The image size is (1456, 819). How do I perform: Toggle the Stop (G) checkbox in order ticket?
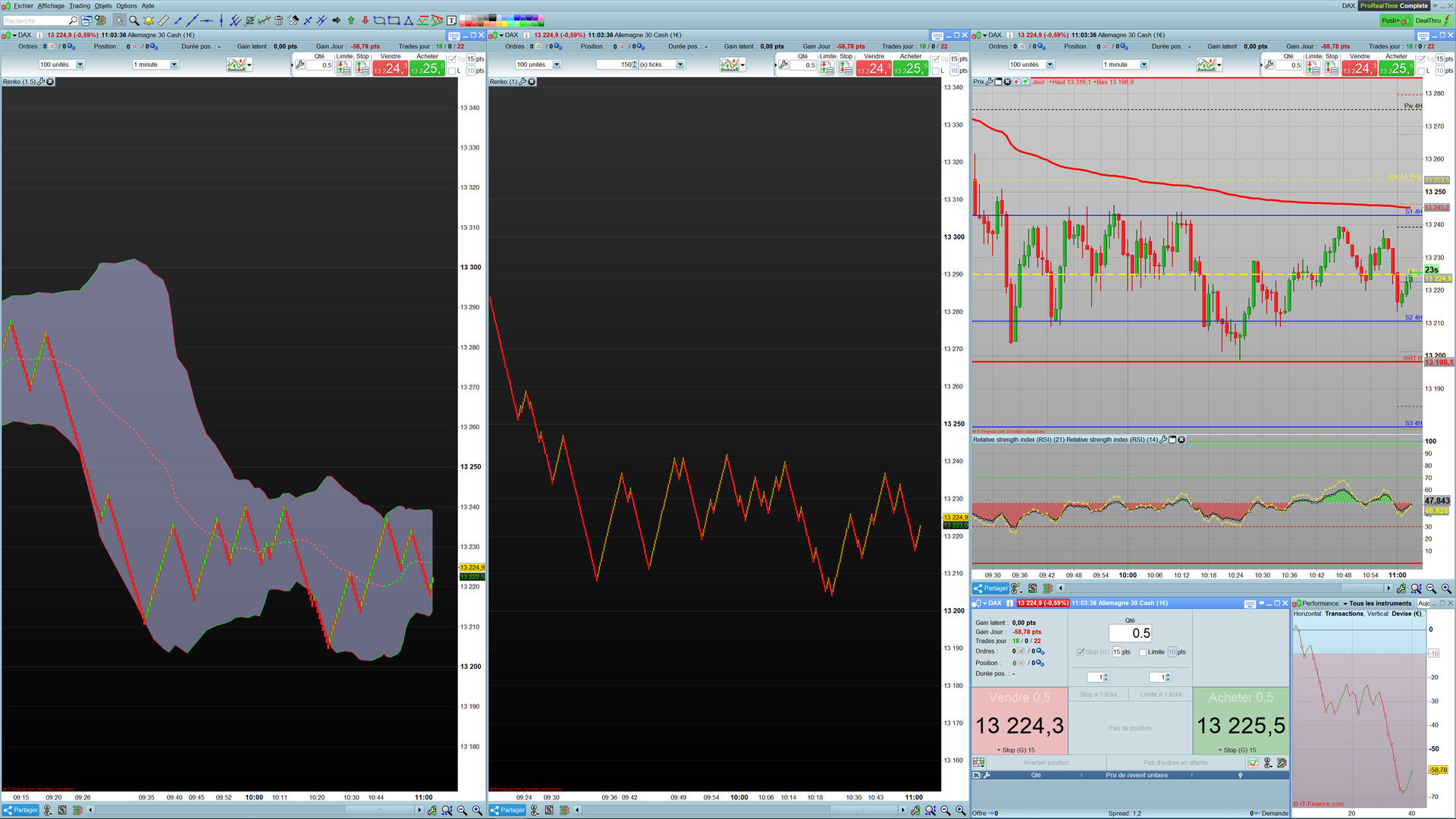tap(1080, 652)
